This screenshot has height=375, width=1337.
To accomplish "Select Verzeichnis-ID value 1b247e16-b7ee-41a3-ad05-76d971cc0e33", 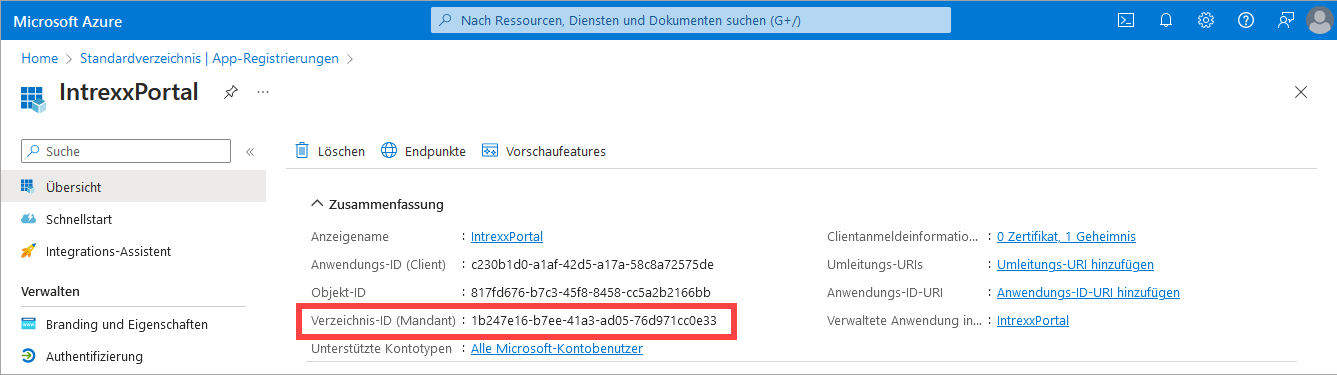I will pyautogui.click(x=594, y=321).
